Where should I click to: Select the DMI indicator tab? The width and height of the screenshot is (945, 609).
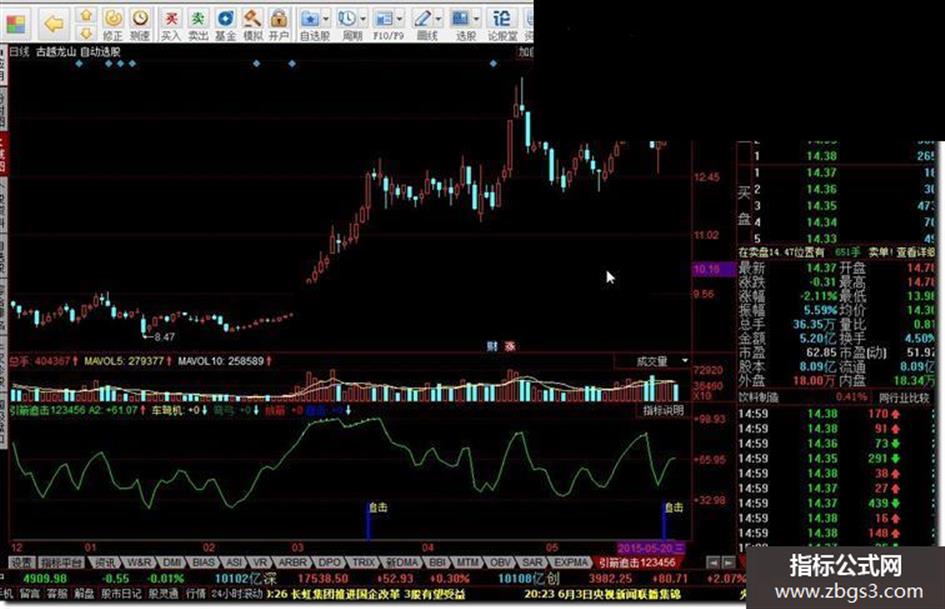point(172,563)
